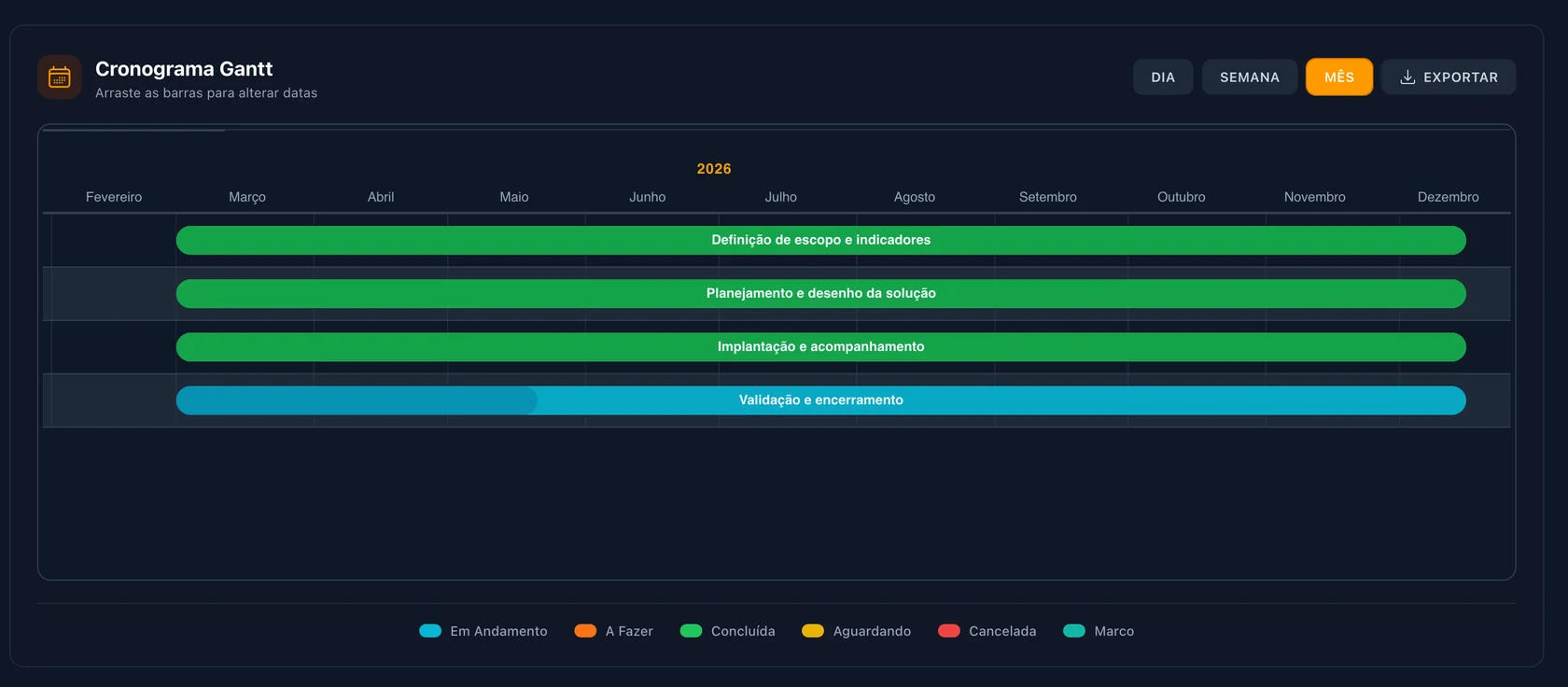Click the Setembro month header
This screenshot has width=1568, height=687.
(1048, 197)
